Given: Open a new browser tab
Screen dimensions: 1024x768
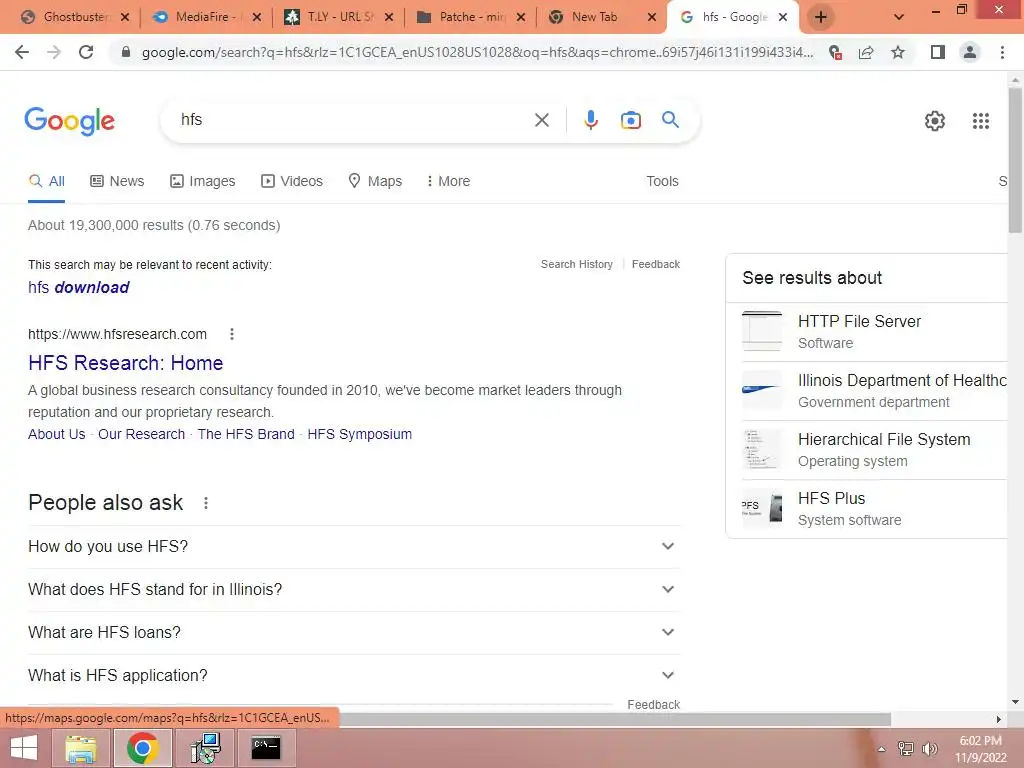Looking at the screenshot, I should (821, 17).
